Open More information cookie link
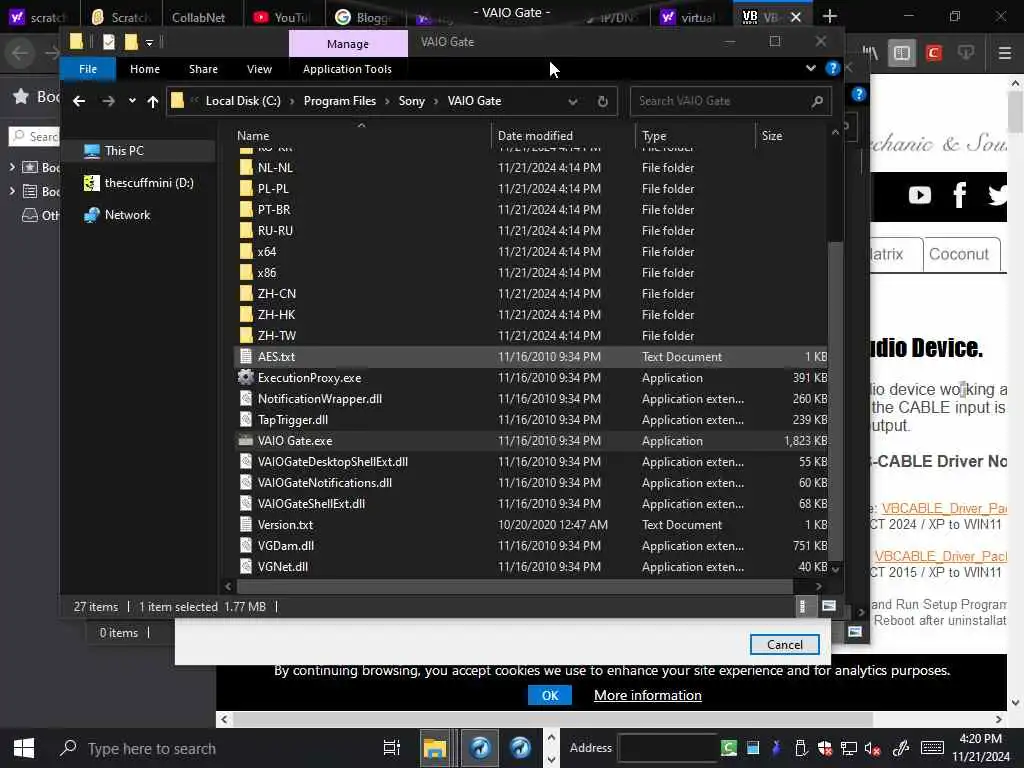Screen dimensions: 1024x768 pyautogui.click(x=647, y=696)
